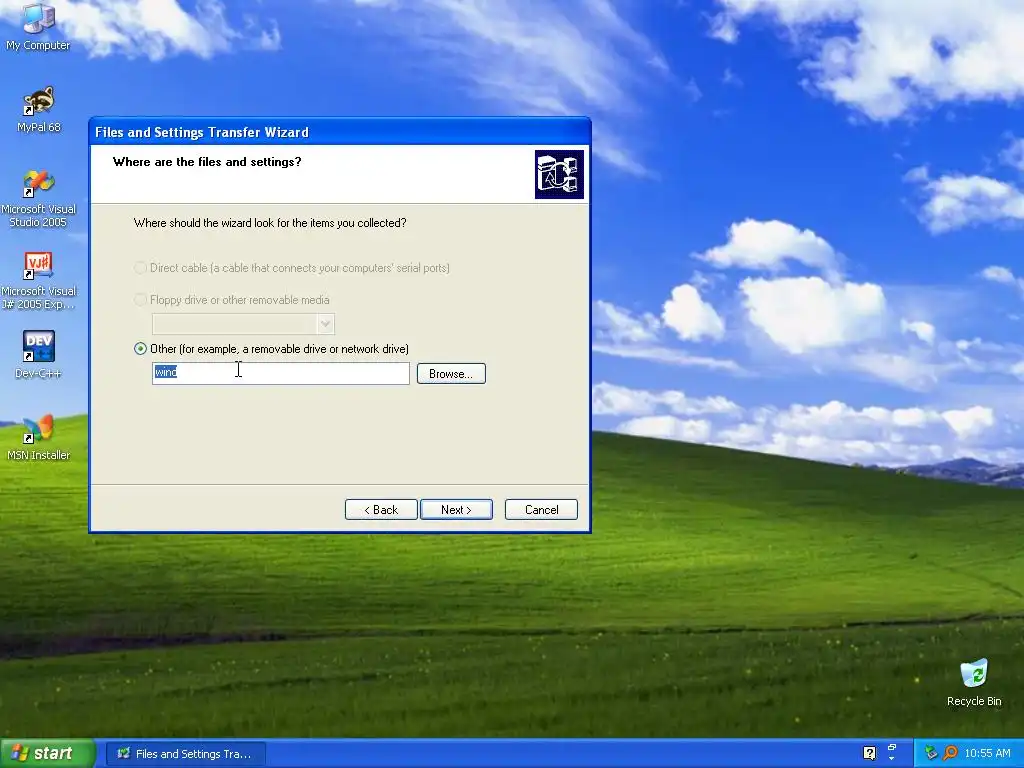Open the Windows Start menu
1024x768 pixels.
click(x=47, y=753)
